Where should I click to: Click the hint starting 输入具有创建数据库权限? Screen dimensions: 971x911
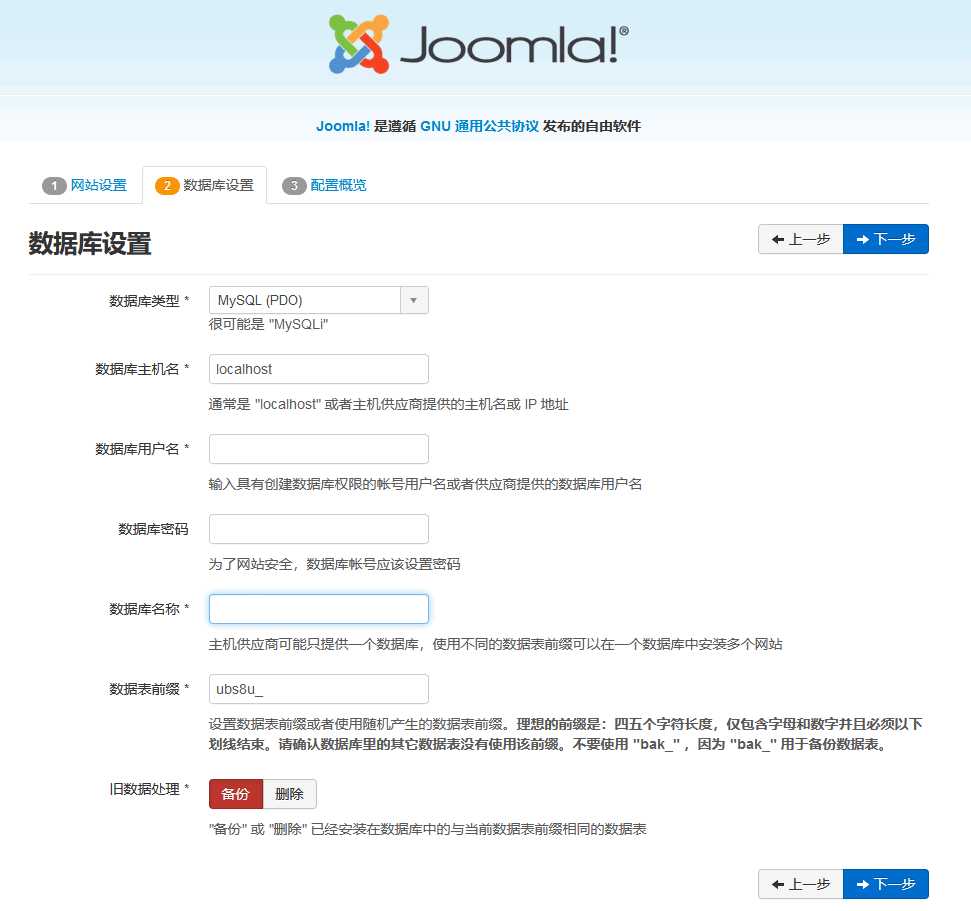(x=425, y=484)
